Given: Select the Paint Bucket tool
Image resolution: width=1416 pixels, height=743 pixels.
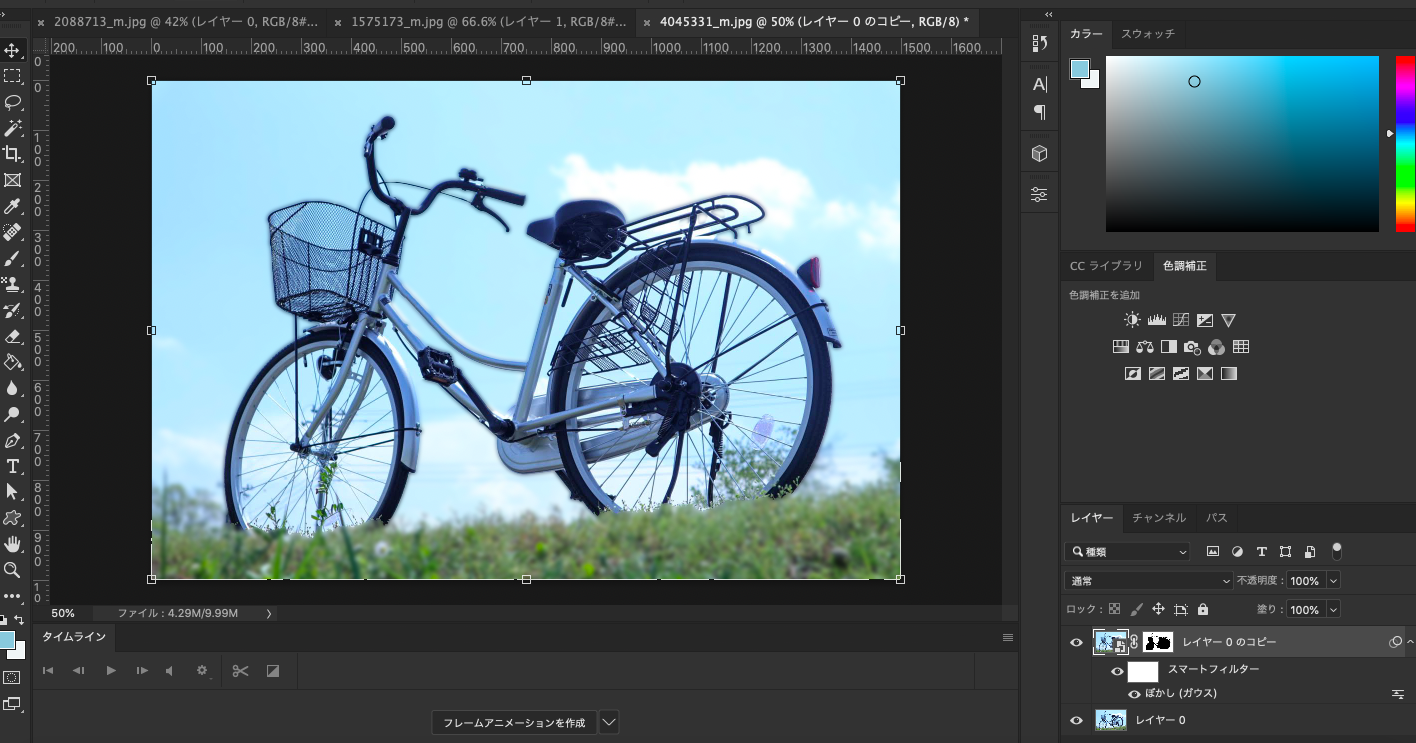Looking at the screenshot, I should (12, 362).
